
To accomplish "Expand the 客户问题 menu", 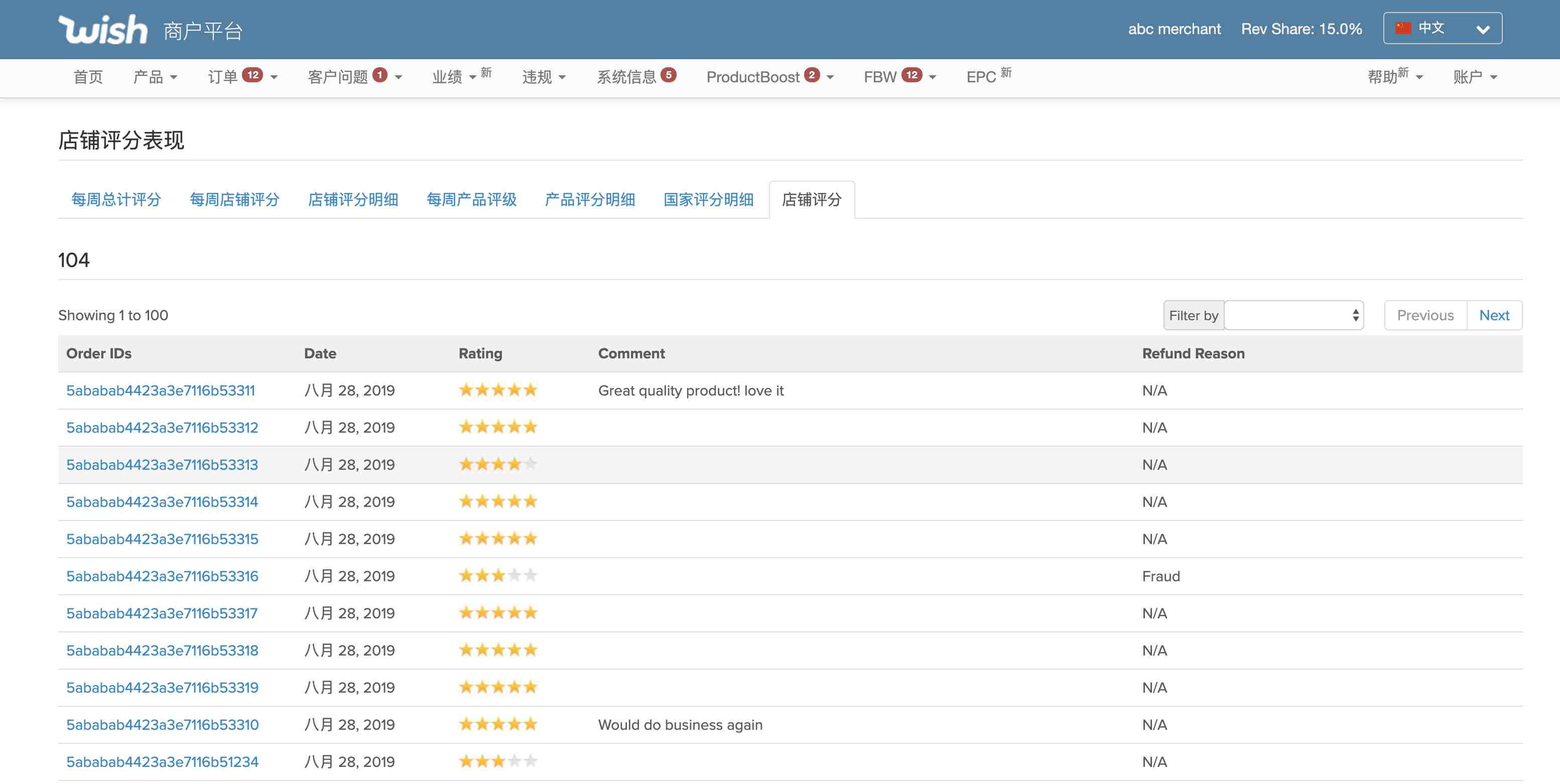I will click(x=355, y=77).
